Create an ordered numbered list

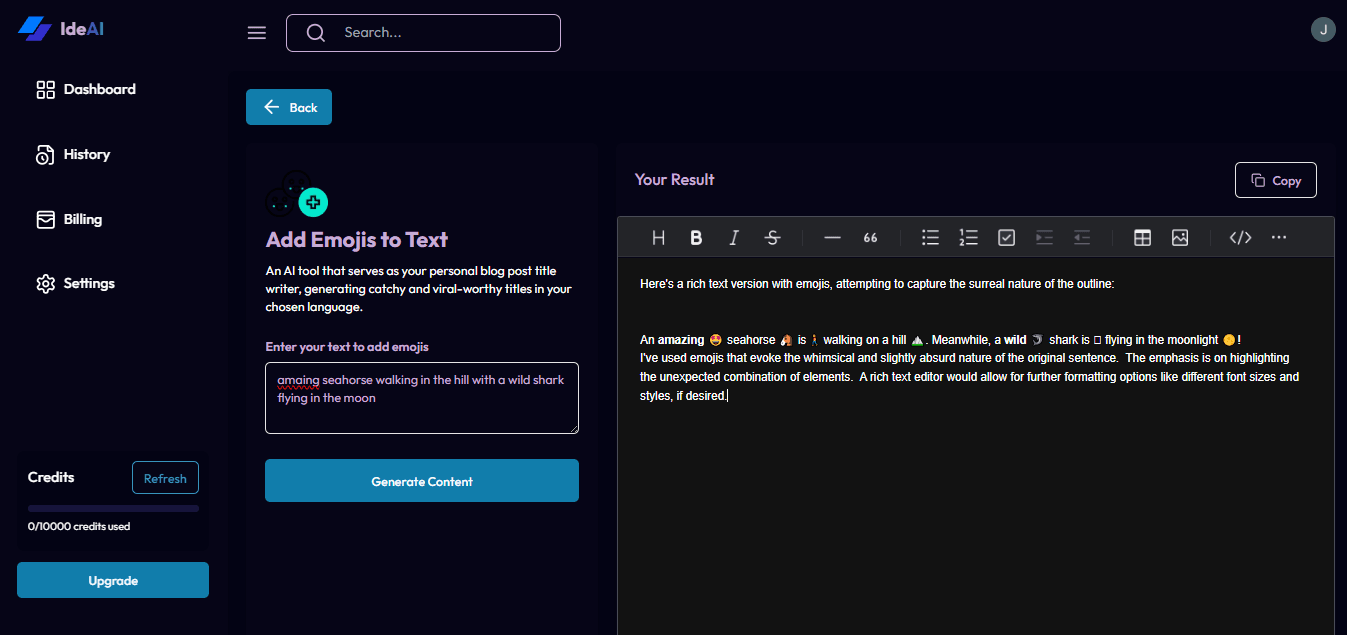968,237
